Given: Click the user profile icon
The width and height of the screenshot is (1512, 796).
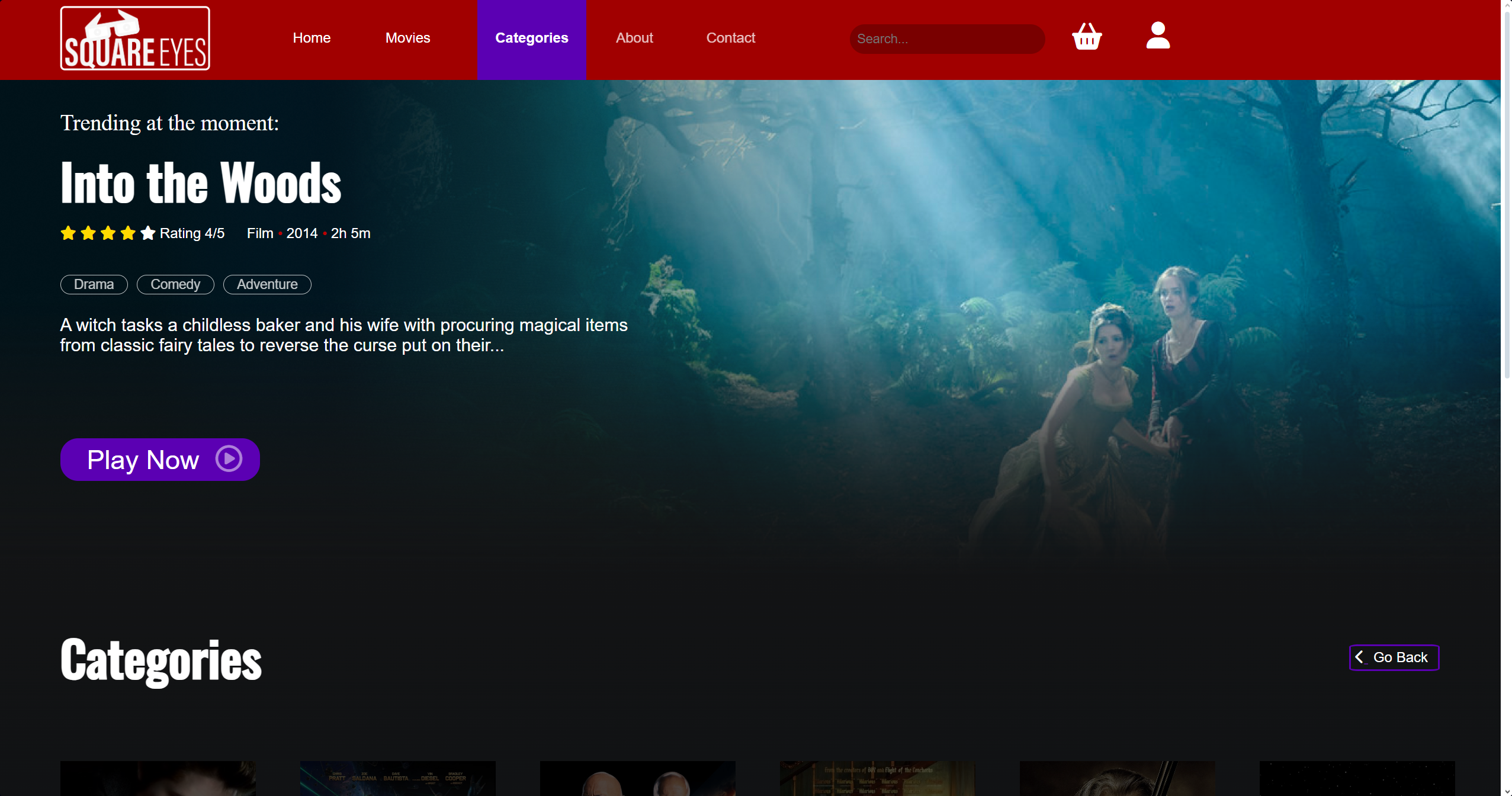Looking at the screenshot, I should coord(1157,37).
